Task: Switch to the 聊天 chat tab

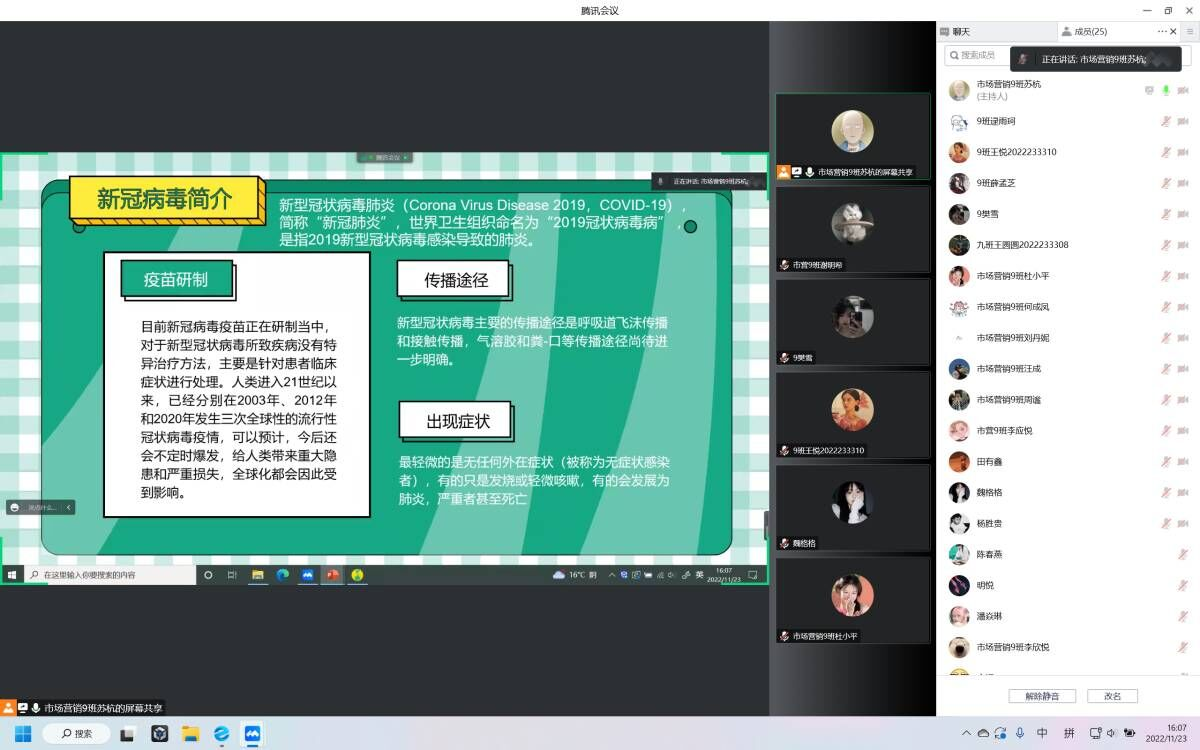Action: pos(960,32)
